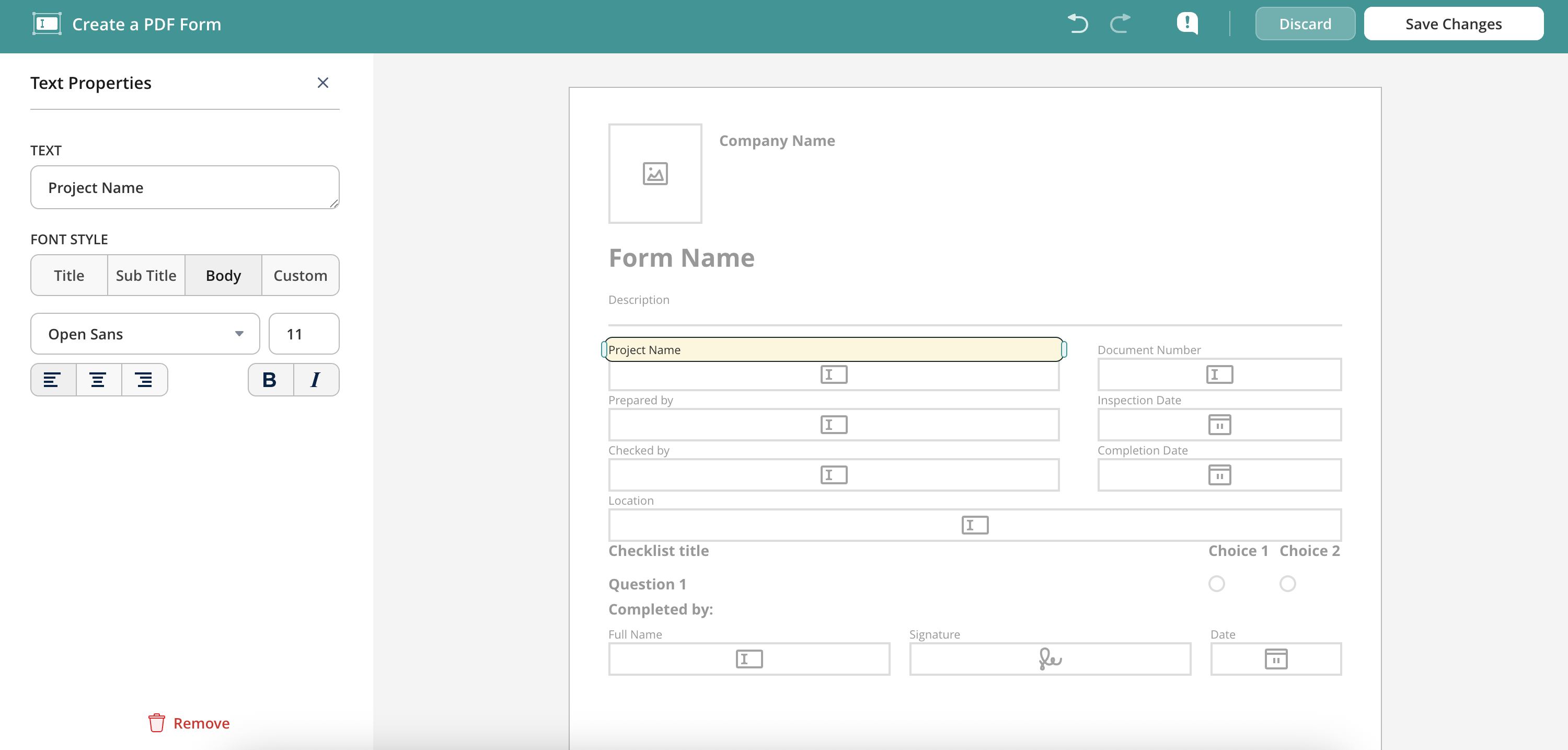1568x750 pixels.
Task: Open the feedback alert bubble icon
Action: point(1186,23)
